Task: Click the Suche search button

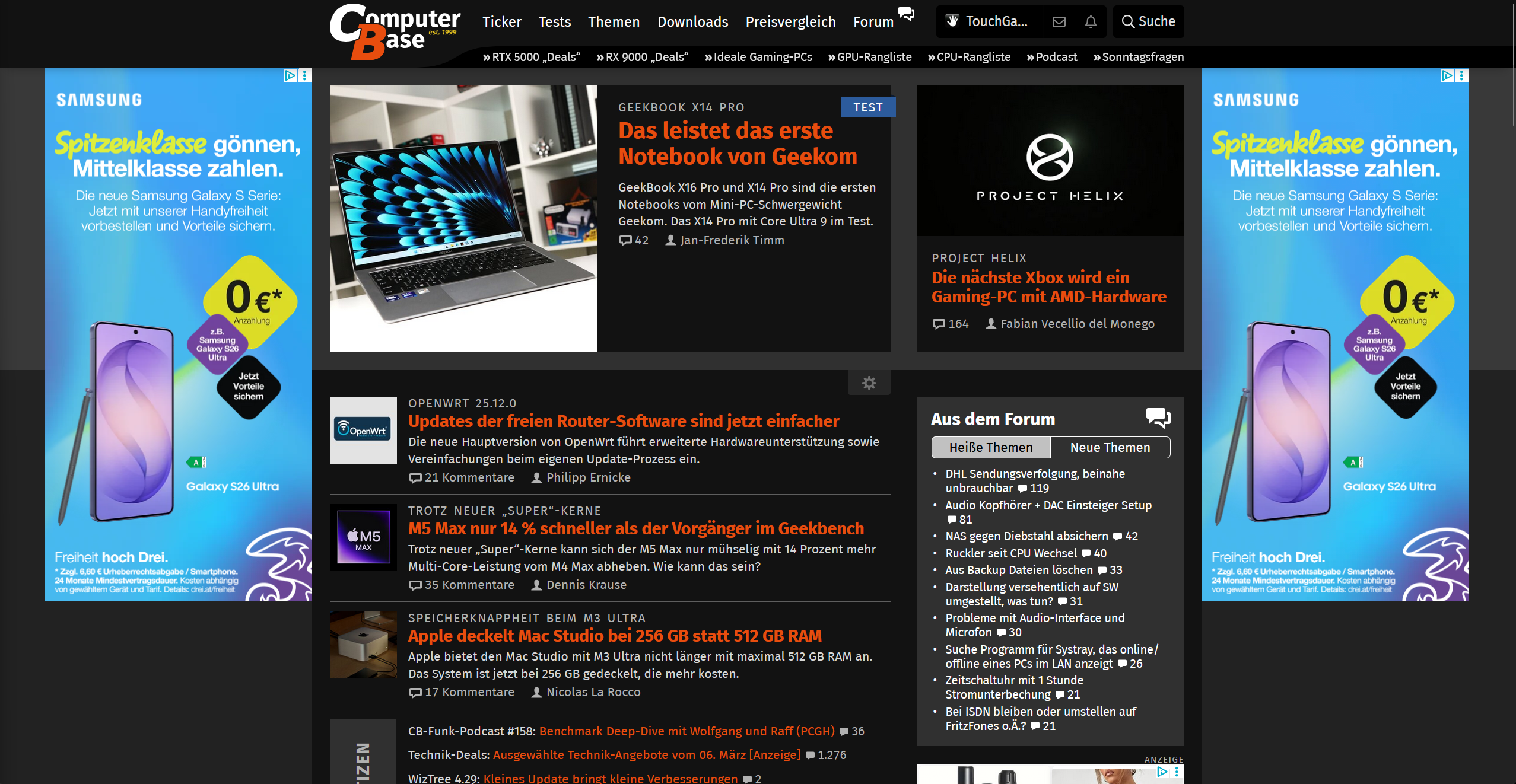Action: point(1148,22)
